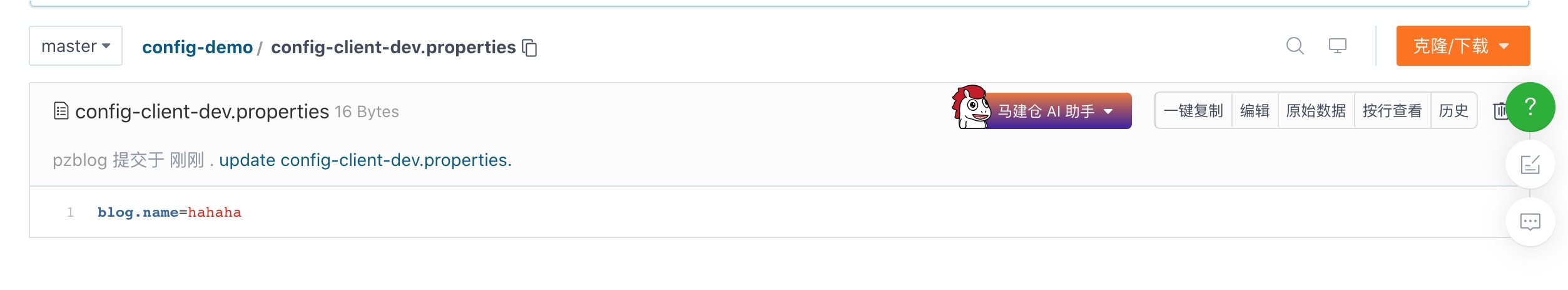Switch to 按行查看 blame view
The height and width of the screenshot is (290, 1568).
tap(1392, 111)
